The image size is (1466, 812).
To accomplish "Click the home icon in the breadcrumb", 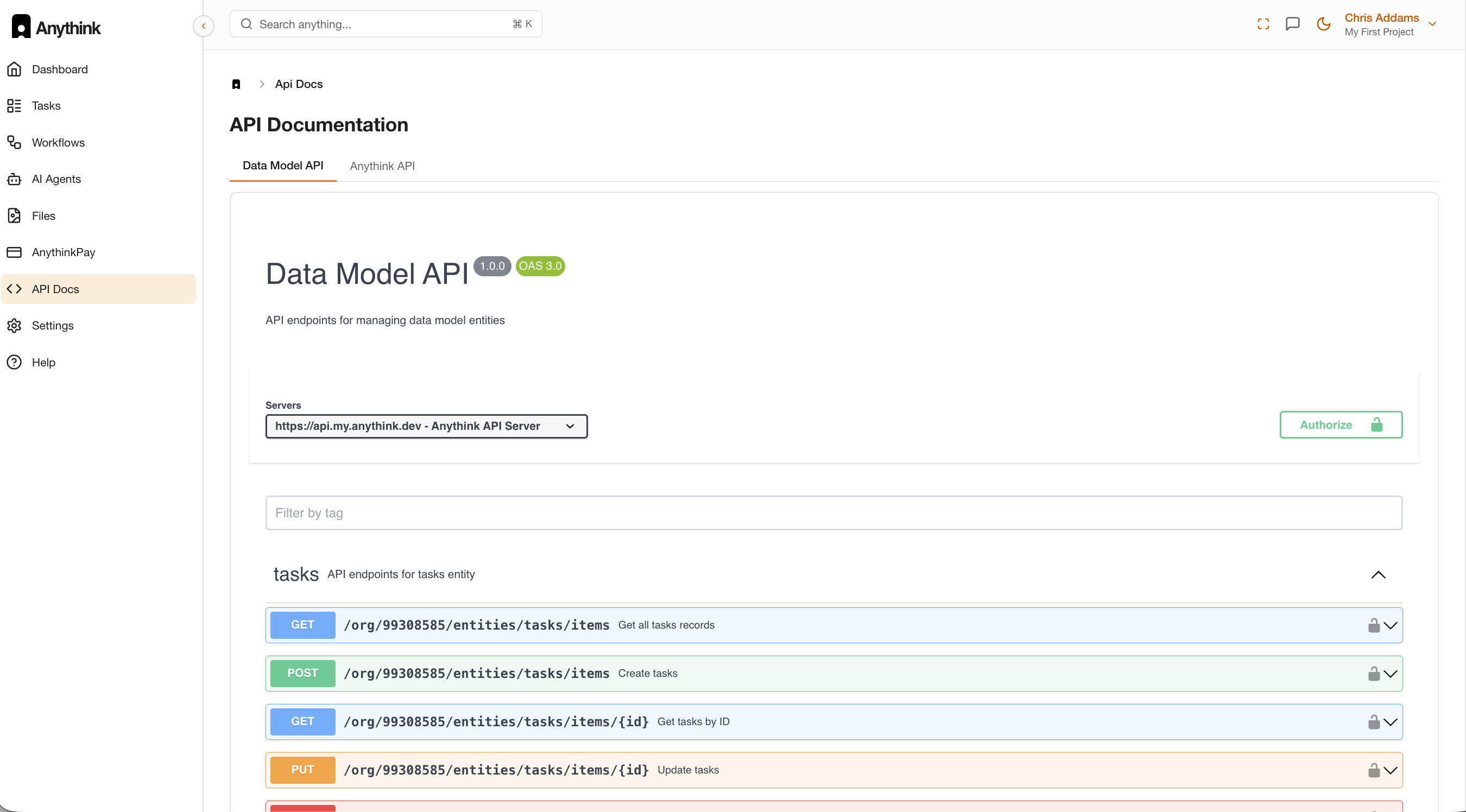I will tap(237, 84).
